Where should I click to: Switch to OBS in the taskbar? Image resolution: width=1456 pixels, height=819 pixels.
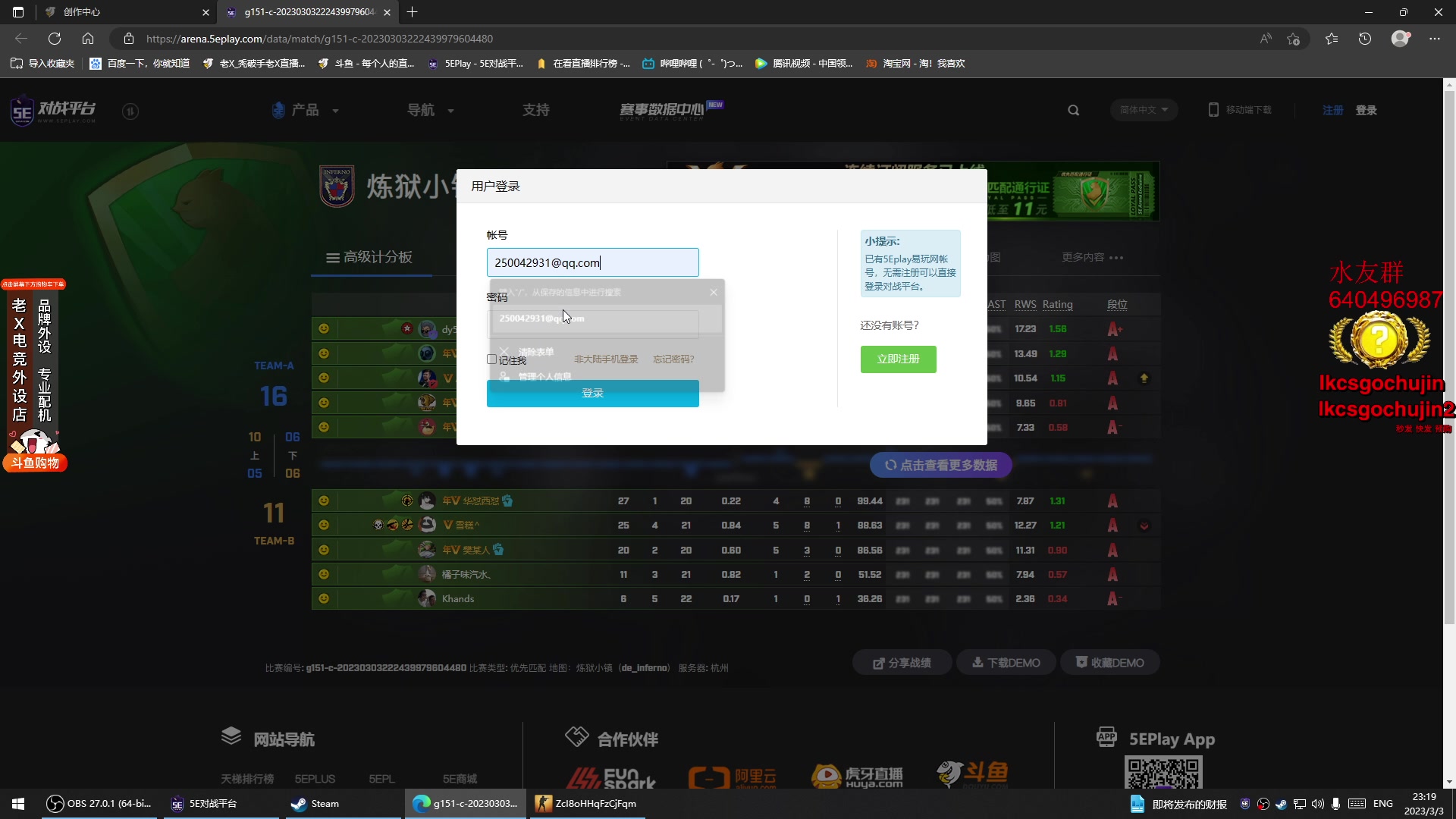coord(99,804)
